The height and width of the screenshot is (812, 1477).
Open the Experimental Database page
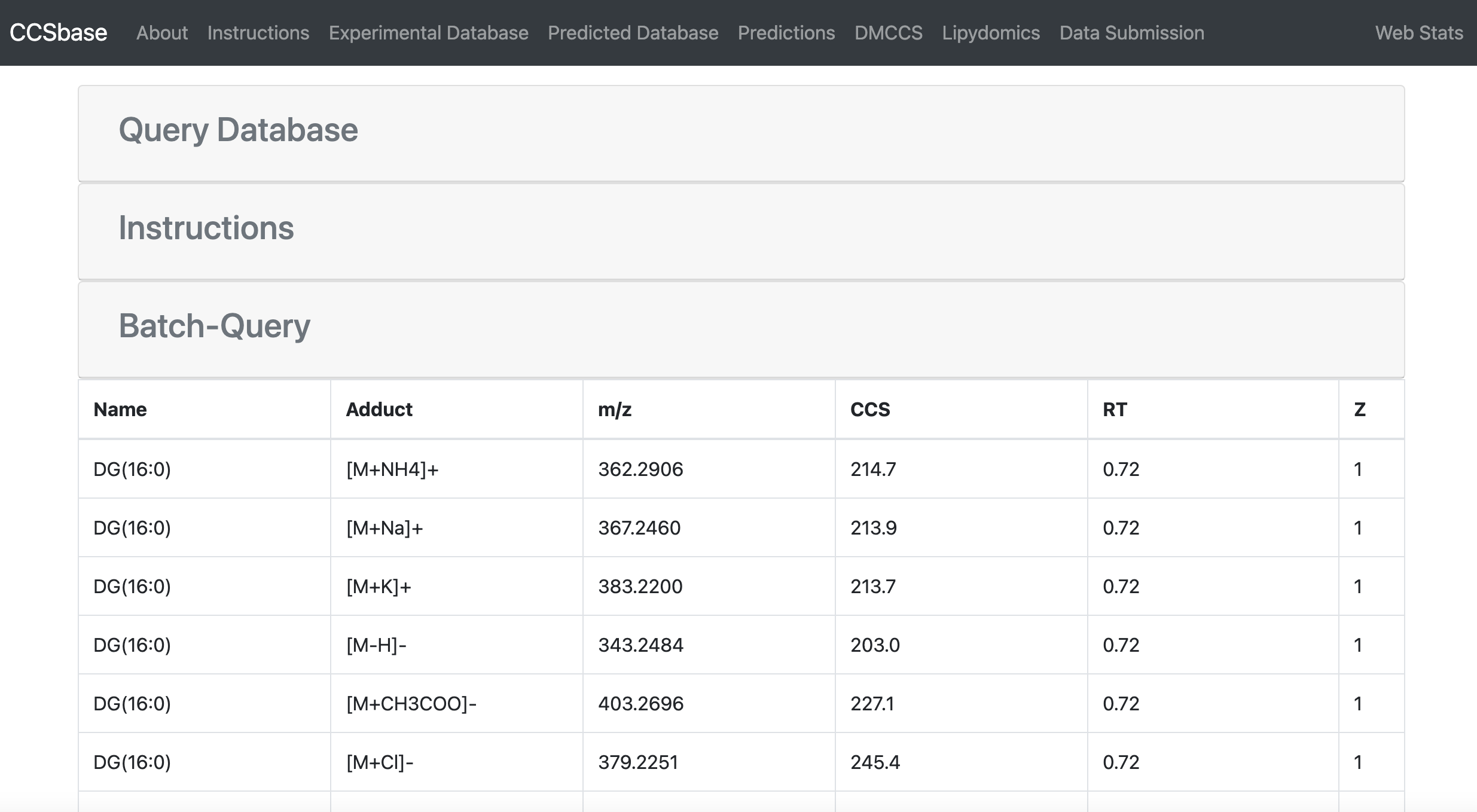tap(429, 33)
